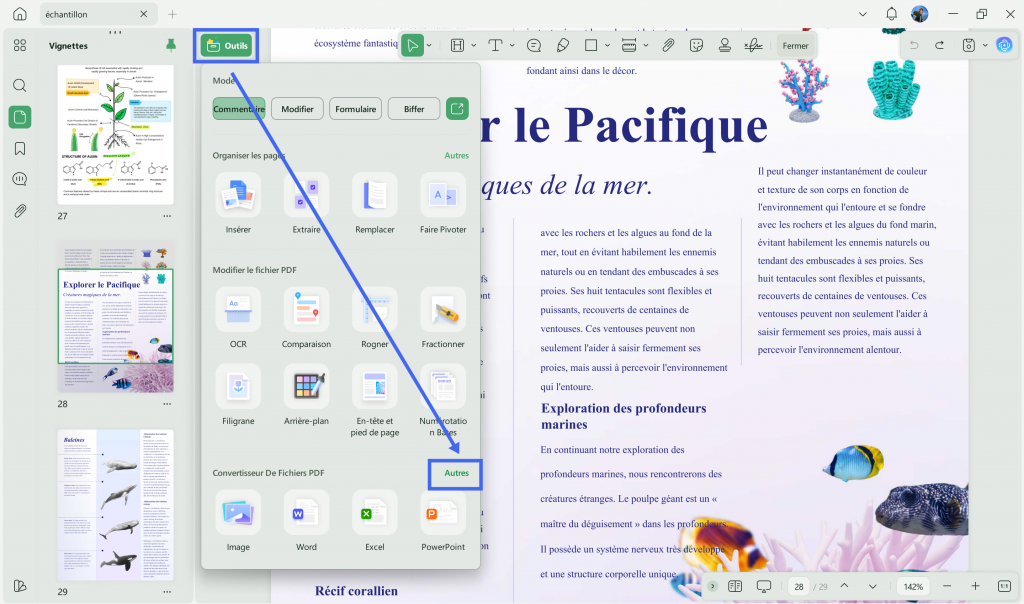Open the thumbnails grid view icon in sidebar
Screen dimensions: 1024x604
[x=20, y=45]
